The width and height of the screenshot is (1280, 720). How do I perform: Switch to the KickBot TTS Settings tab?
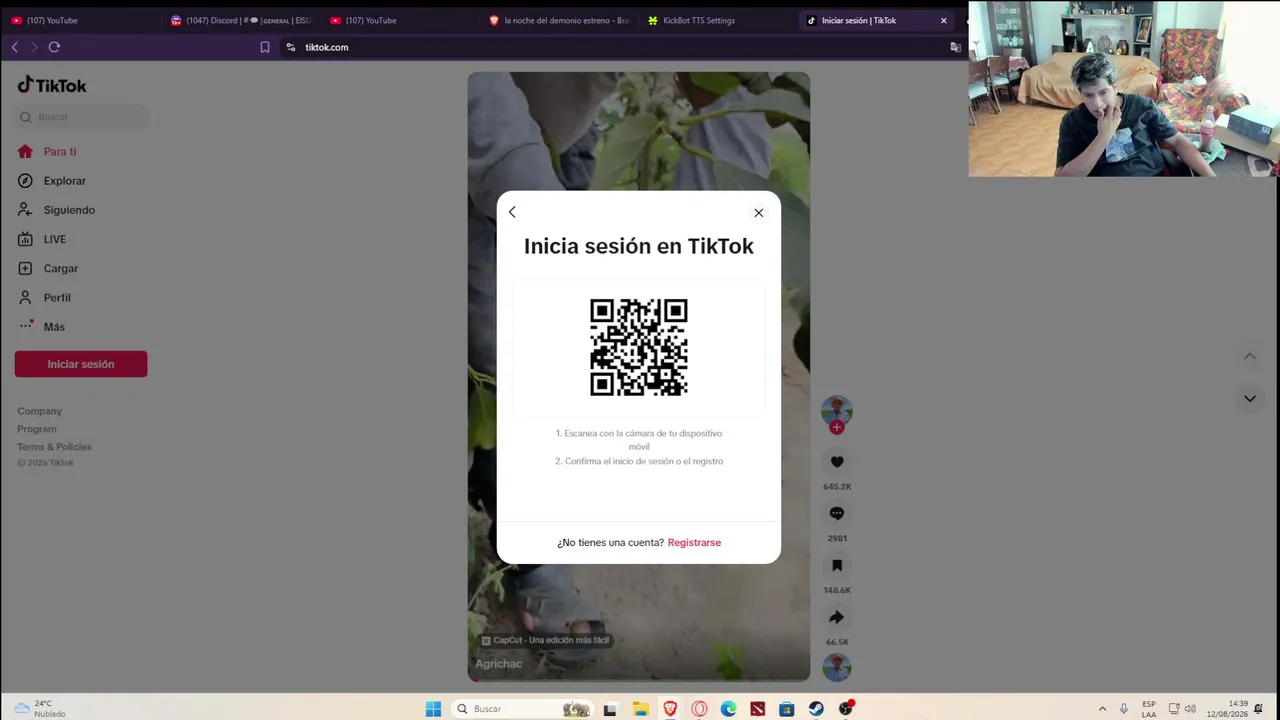pos(720,20)
